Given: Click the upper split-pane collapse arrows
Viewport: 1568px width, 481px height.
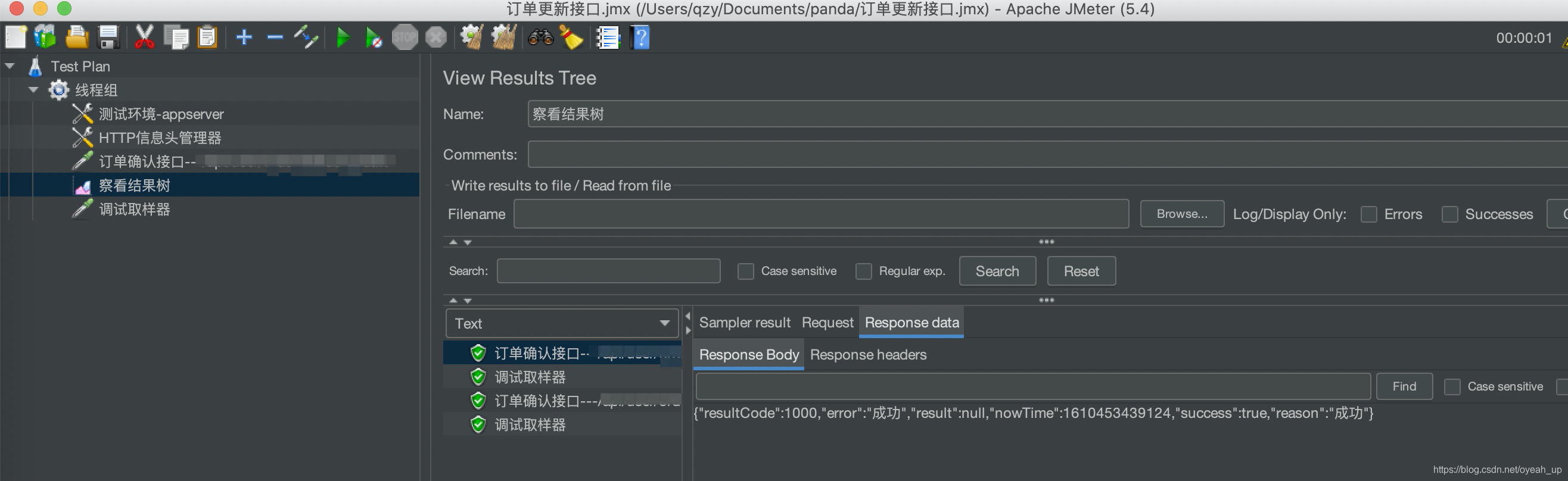Looking at the screenshot, I should tap(460, 242).
